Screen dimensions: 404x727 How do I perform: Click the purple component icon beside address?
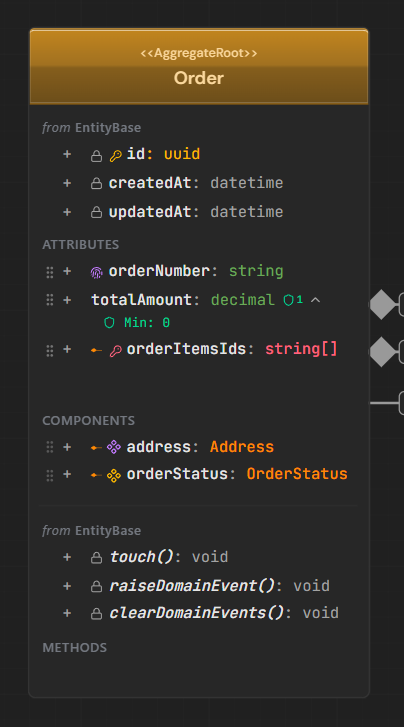tap(114, 447)
